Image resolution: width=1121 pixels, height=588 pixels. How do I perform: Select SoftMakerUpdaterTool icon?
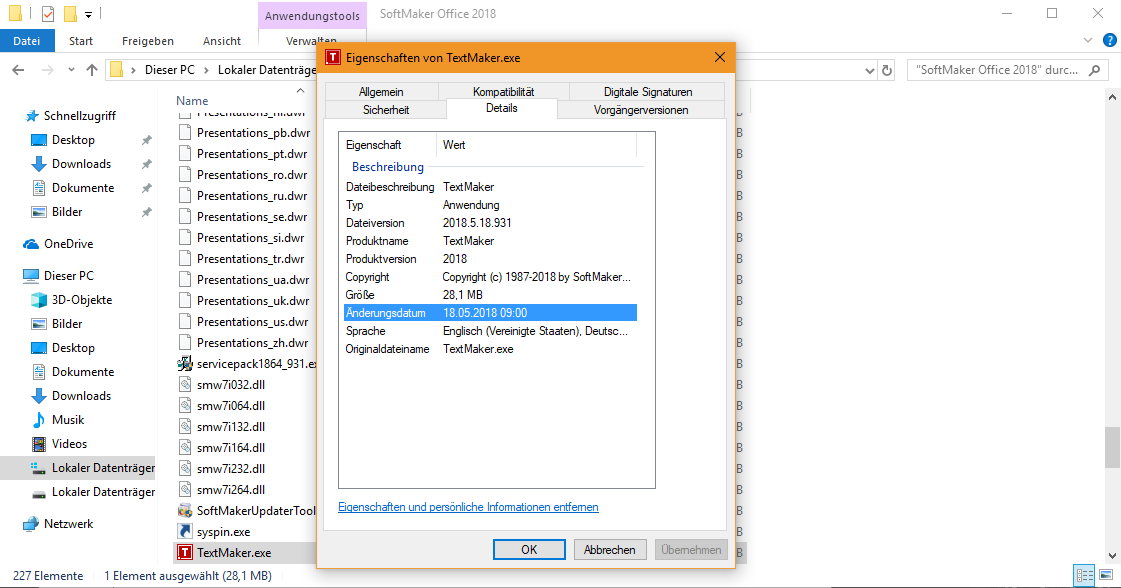click(185, 511)
